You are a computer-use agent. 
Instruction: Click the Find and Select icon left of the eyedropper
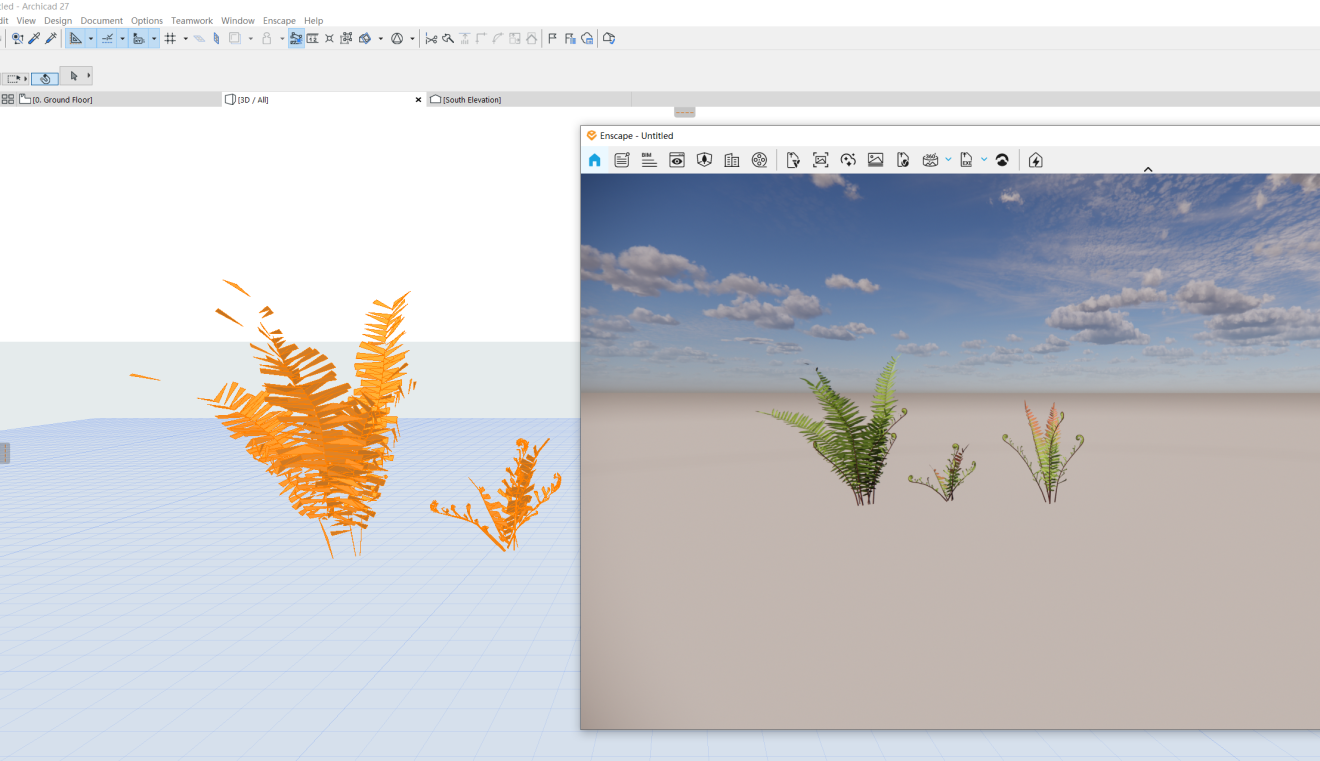coord(17,38)
